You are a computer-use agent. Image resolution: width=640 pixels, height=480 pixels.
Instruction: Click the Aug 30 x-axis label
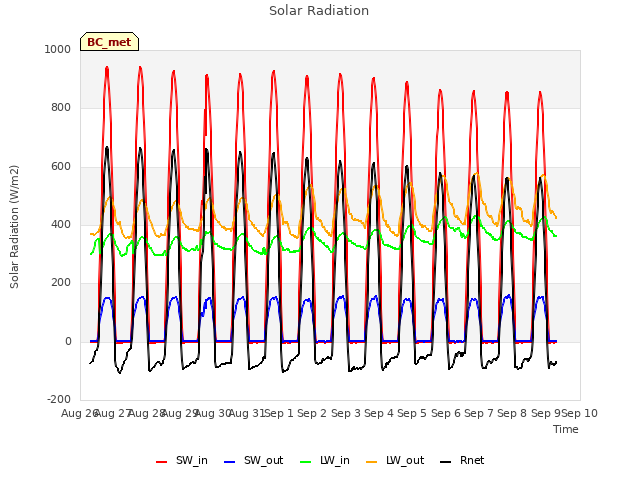(213, 413)
